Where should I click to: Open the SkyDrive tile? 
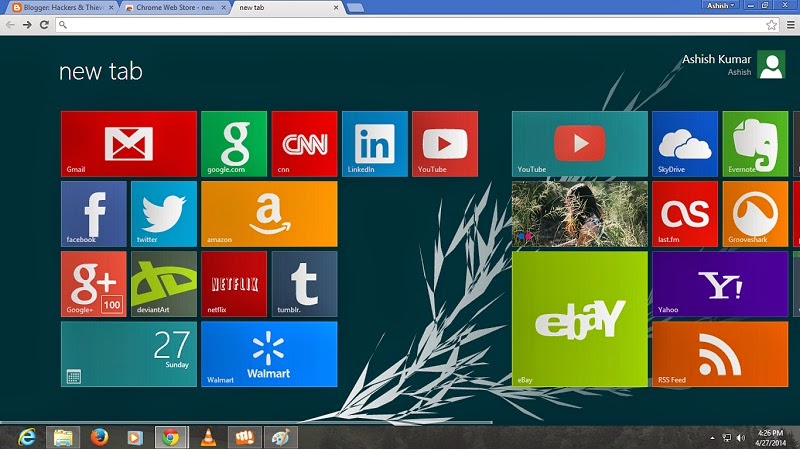coord(685,144)
